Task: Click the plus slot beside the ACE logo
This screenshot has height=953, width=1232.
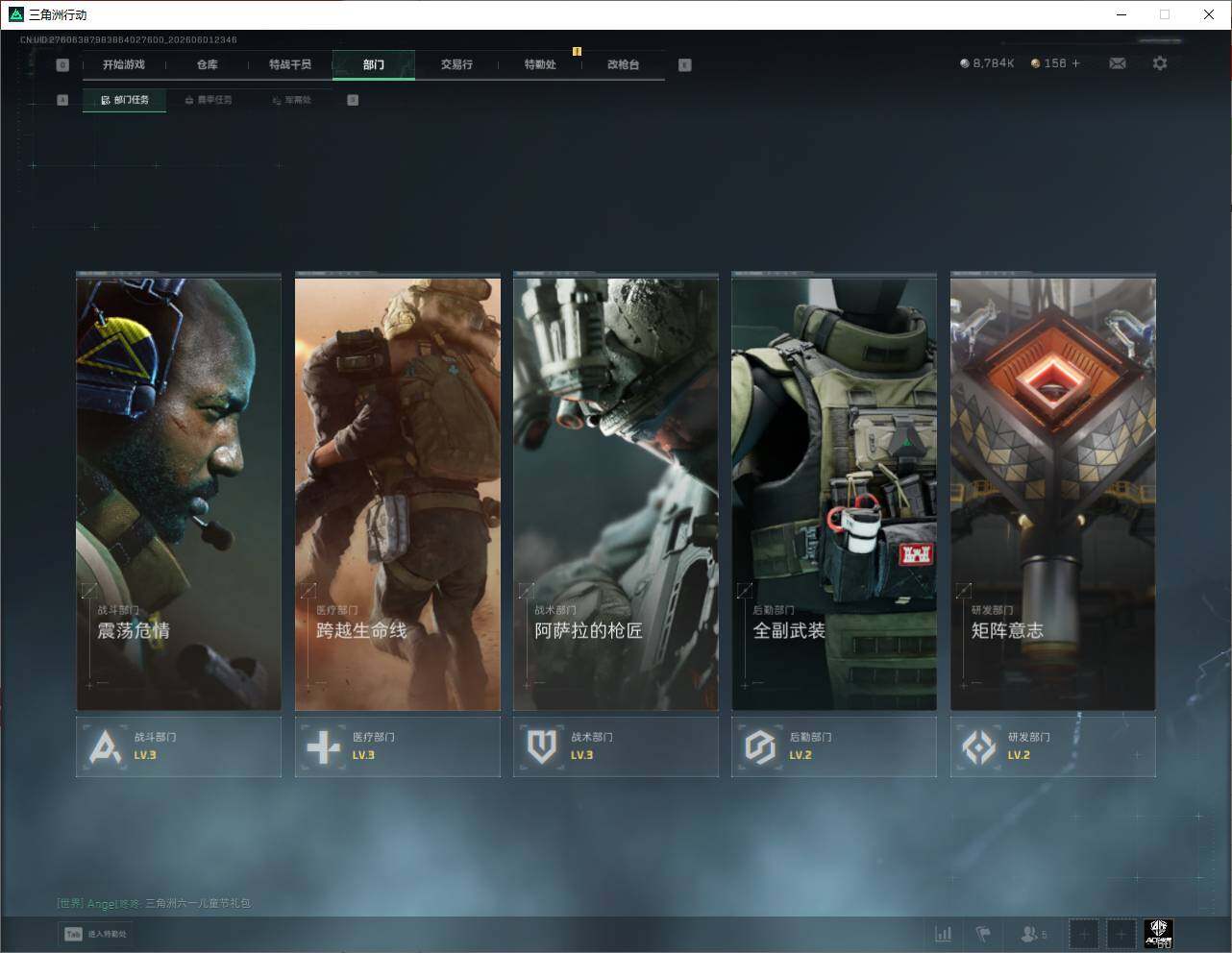Action: pyautogui.click(x=1121, y=934)
